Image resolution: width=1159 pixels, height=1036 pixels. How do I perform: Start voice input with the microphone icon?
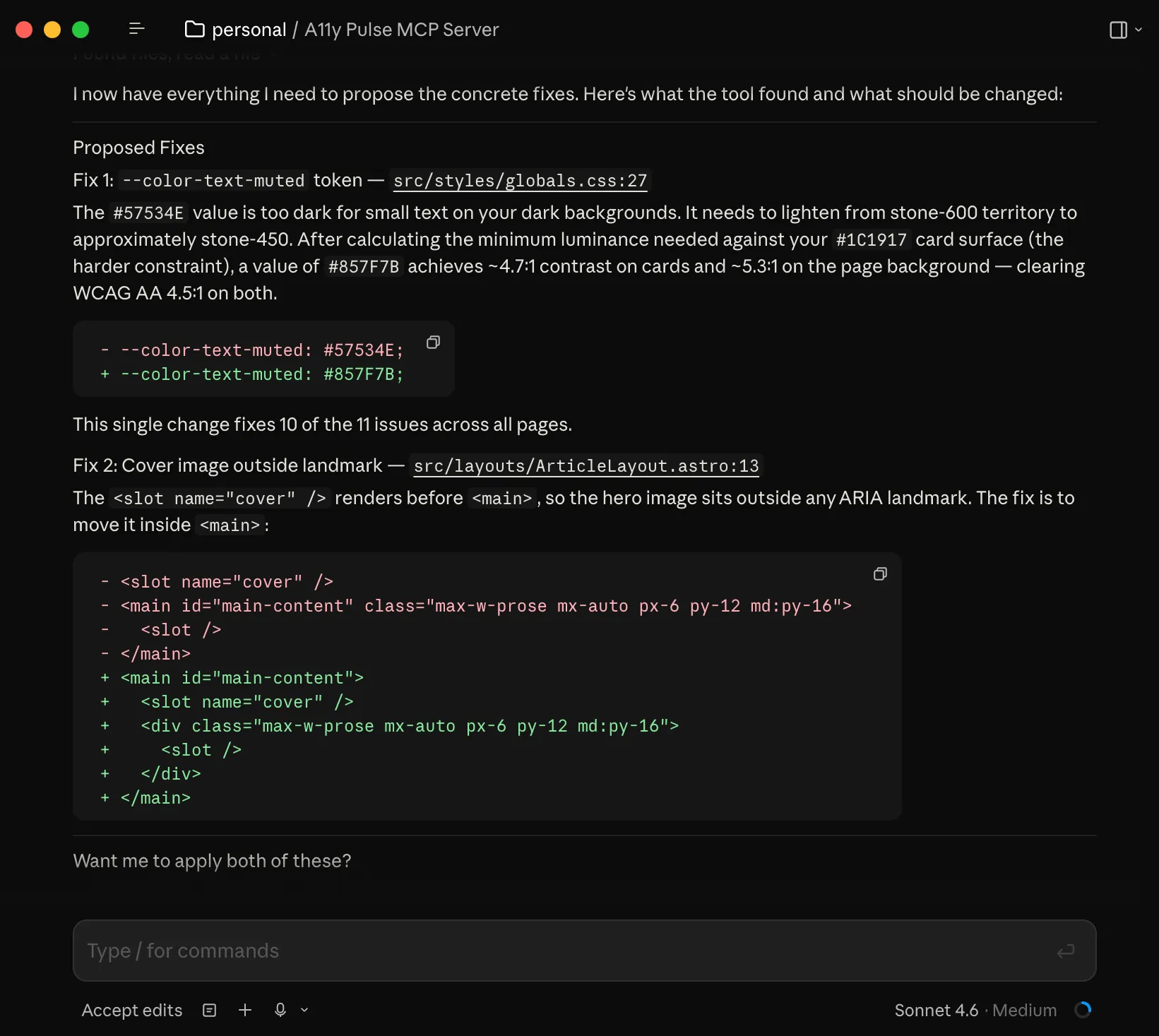pos(280,1010)
